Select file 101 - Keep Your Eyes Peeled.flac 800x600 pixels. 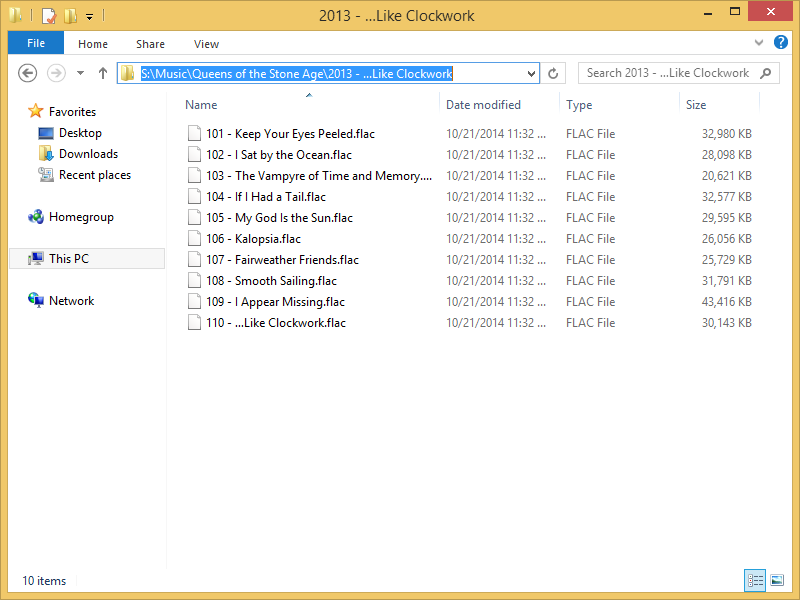290,134
